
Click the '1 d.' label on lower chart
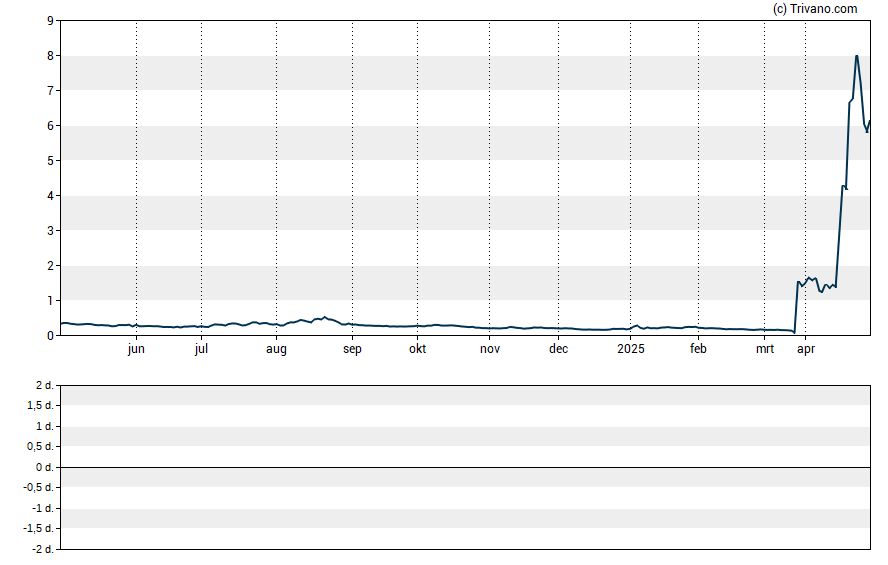[x=44, y=426]
